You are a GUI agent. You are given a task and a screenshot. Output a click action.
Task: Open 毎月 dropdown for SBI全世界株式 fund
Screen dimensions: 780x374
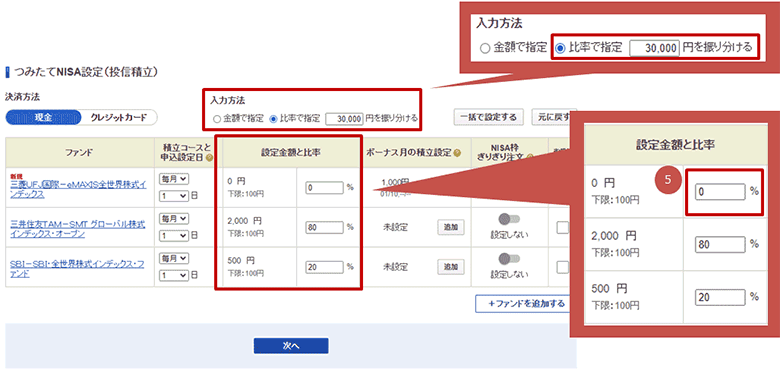tap(174, 258)
